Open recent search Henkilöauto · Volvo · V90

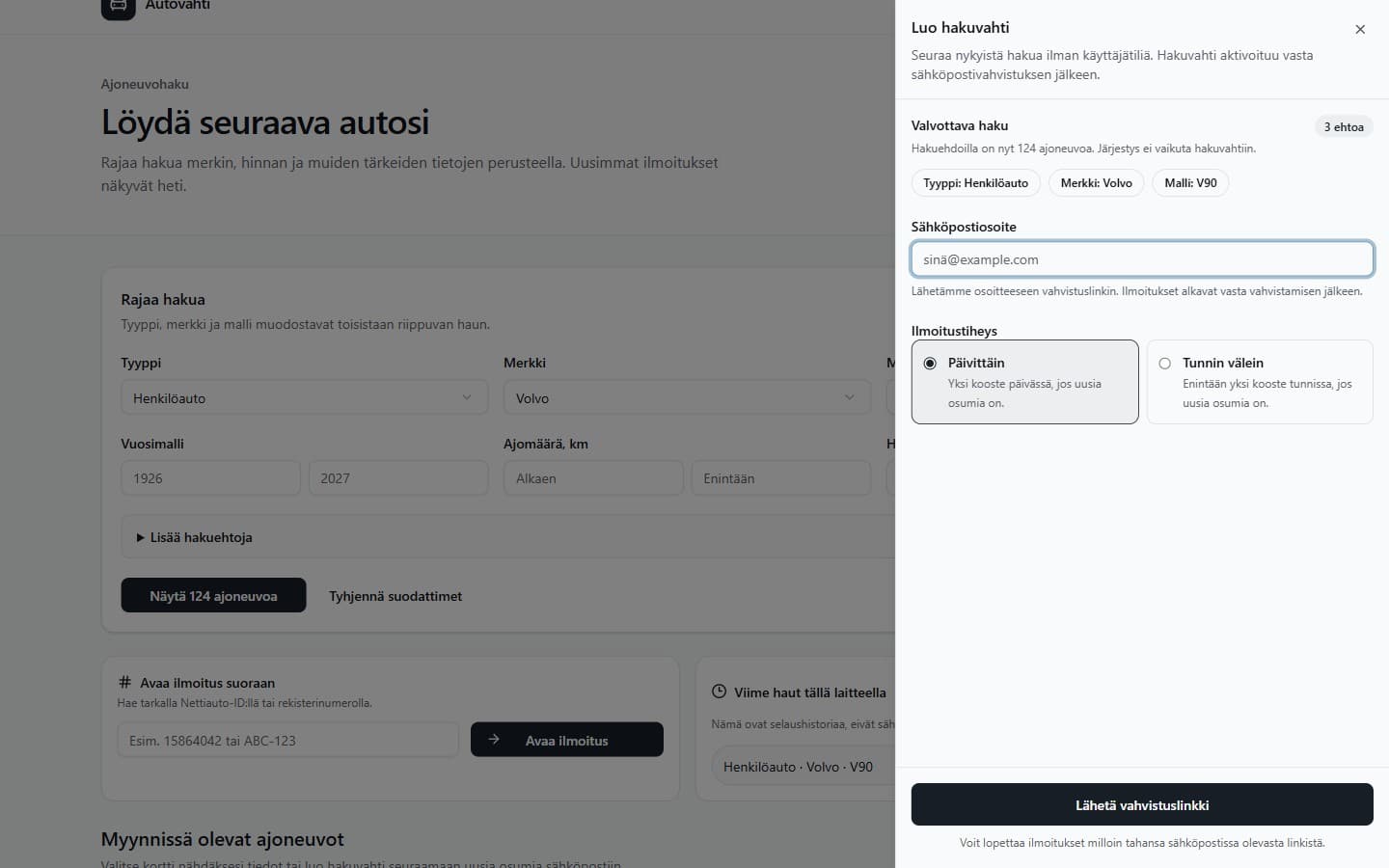tap(799, 767)
